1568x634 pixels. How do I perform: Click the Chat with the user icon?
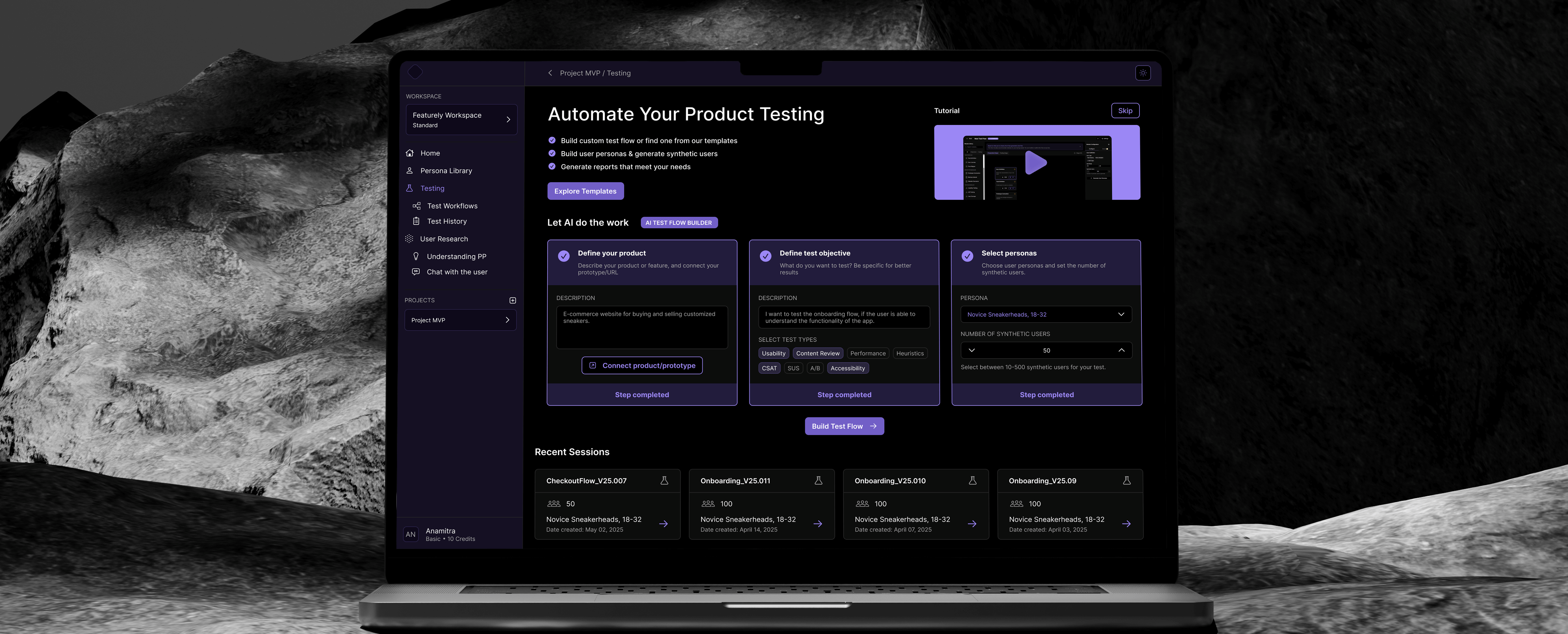tap(416, 272)
